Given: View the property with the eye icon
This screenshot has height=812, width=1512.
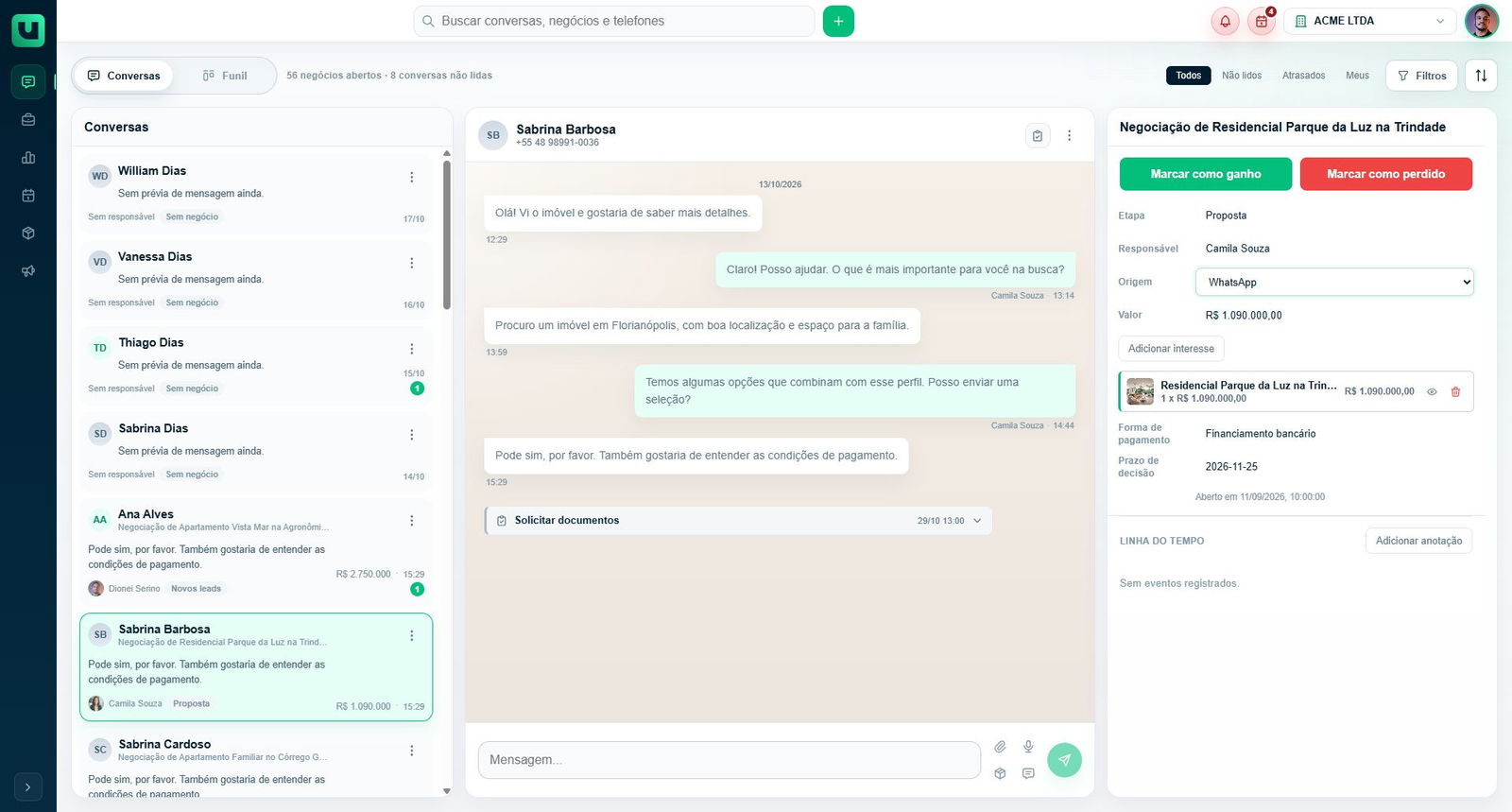Looking at the screenshot, I should 1432,391.
